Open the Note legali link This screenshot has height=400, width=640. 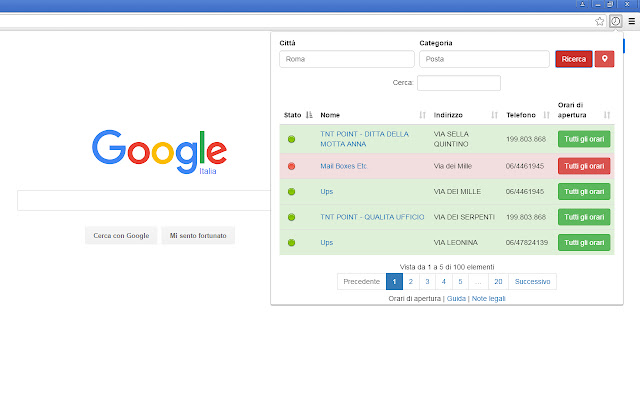point(489,298)
